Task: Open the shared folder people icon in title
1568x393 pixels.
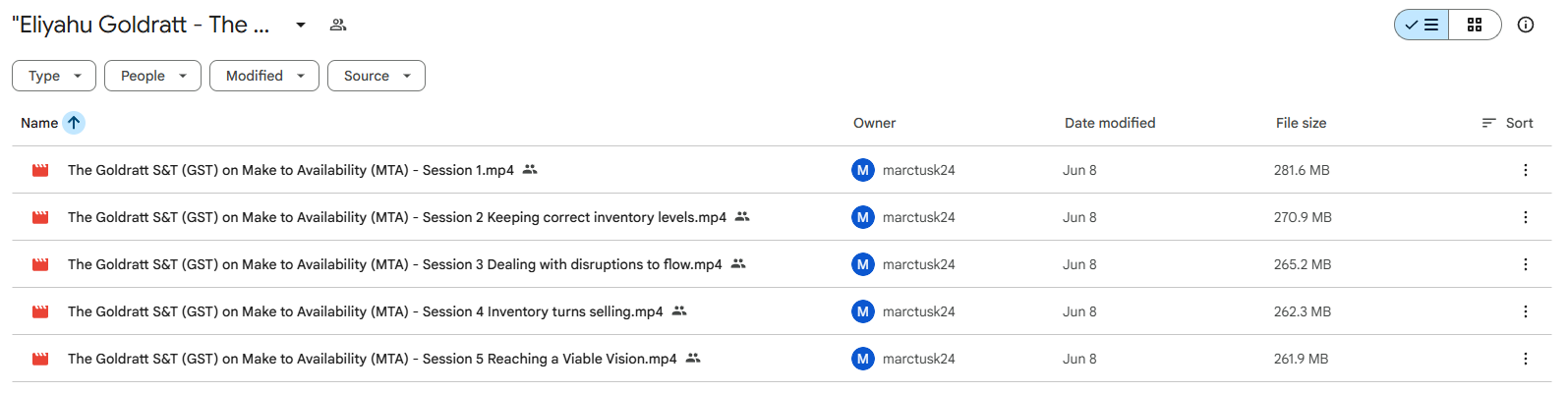Action: click(x=338, y=25)
